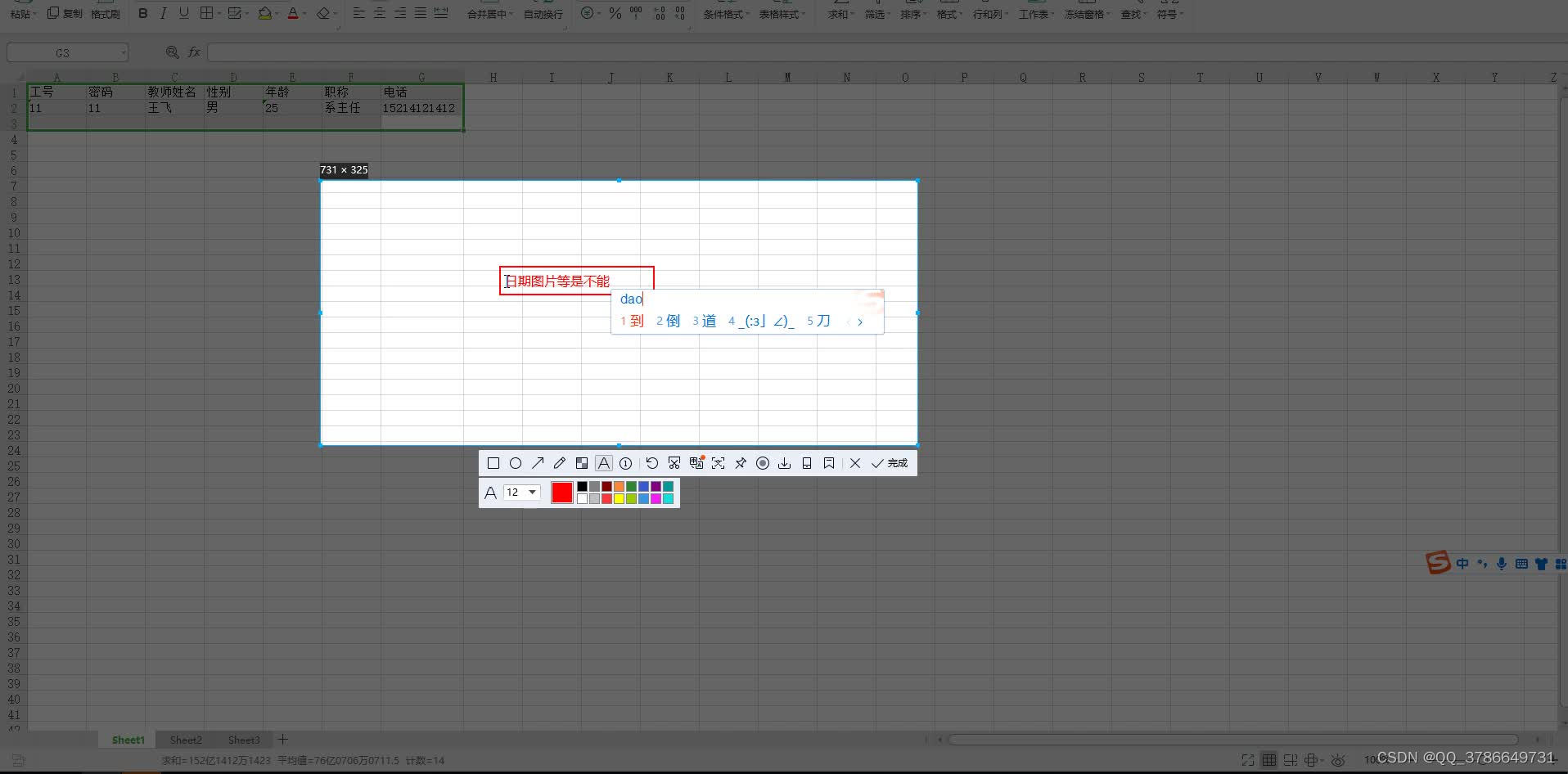Open the 求和 sum dropdown
This screenshot has width=1568, height=774.
[x=840, y=14]
